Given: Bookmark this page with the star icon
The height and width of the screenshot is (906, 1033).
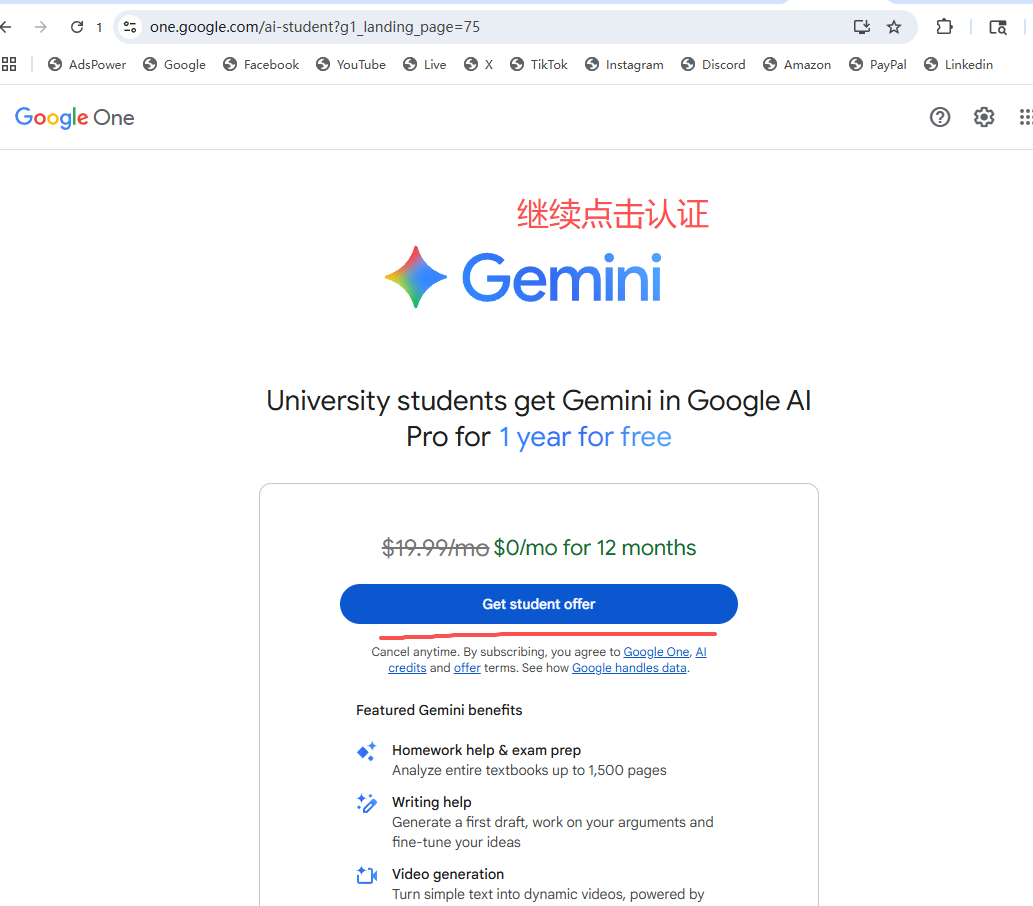Looking at the screenshot, I should click(894, 27).
